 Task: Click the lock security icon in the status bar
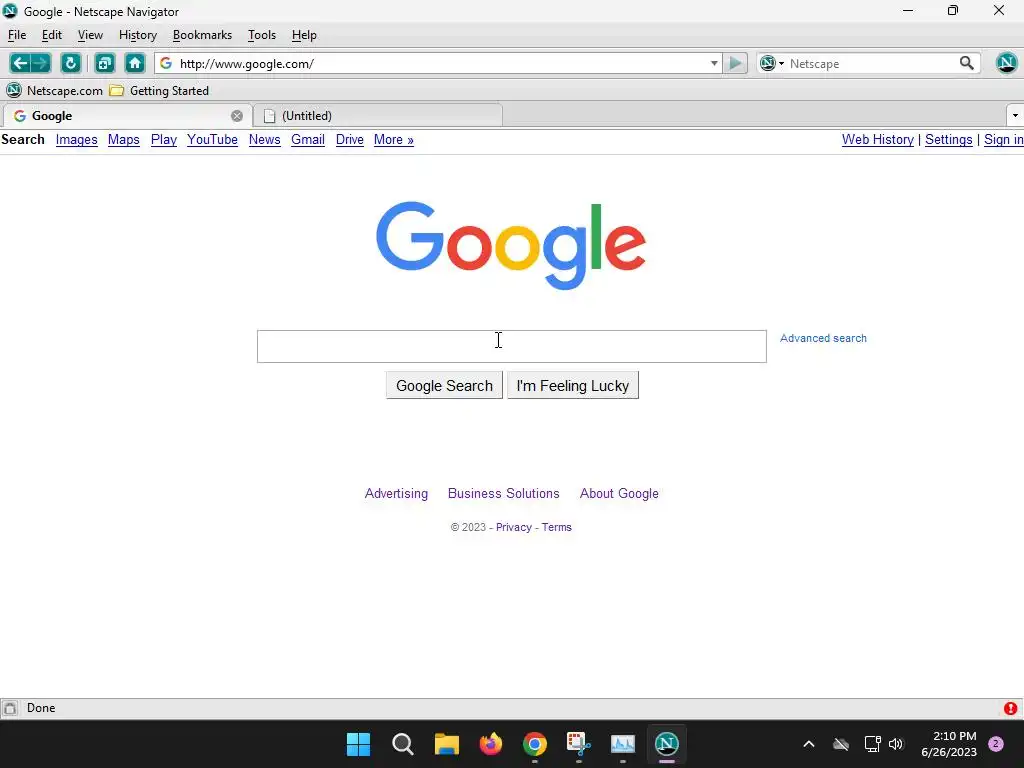click(10, 708)
